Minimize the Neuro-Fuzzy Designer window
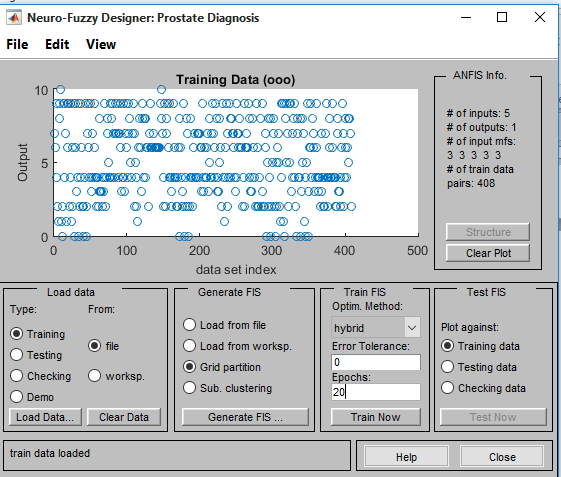561x477 pixels. 466,17
